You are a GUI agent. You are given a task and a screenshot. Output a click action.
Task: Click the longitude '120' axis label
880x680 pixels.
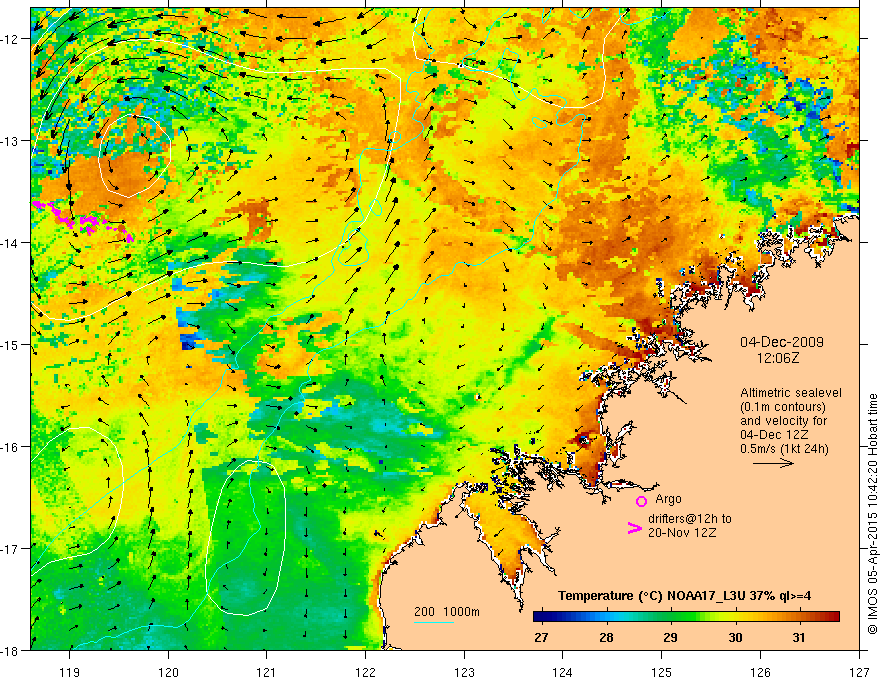click(168, 672)
